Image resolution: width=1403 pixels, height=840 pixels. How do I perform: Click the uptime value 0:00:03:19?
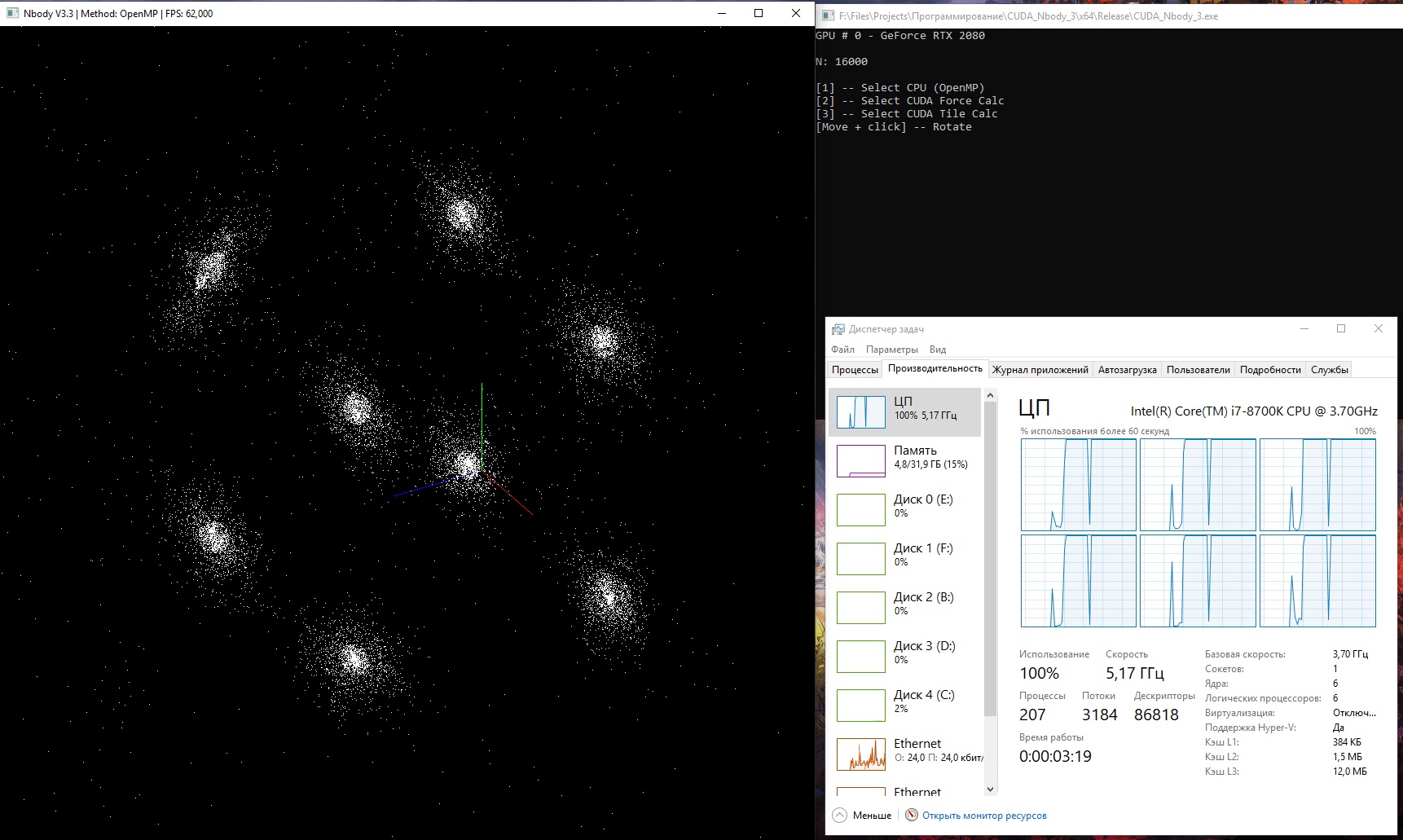coord(1055,756)
